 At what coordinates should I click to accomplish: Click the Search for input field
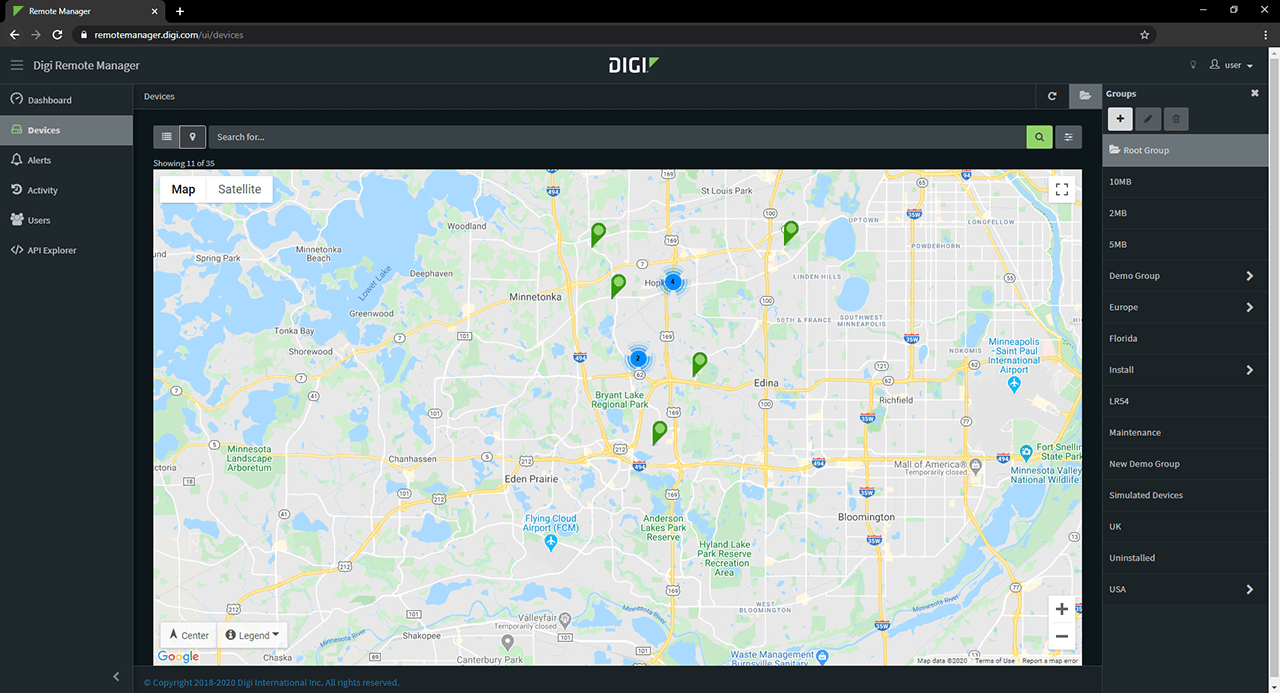(615, 137)
